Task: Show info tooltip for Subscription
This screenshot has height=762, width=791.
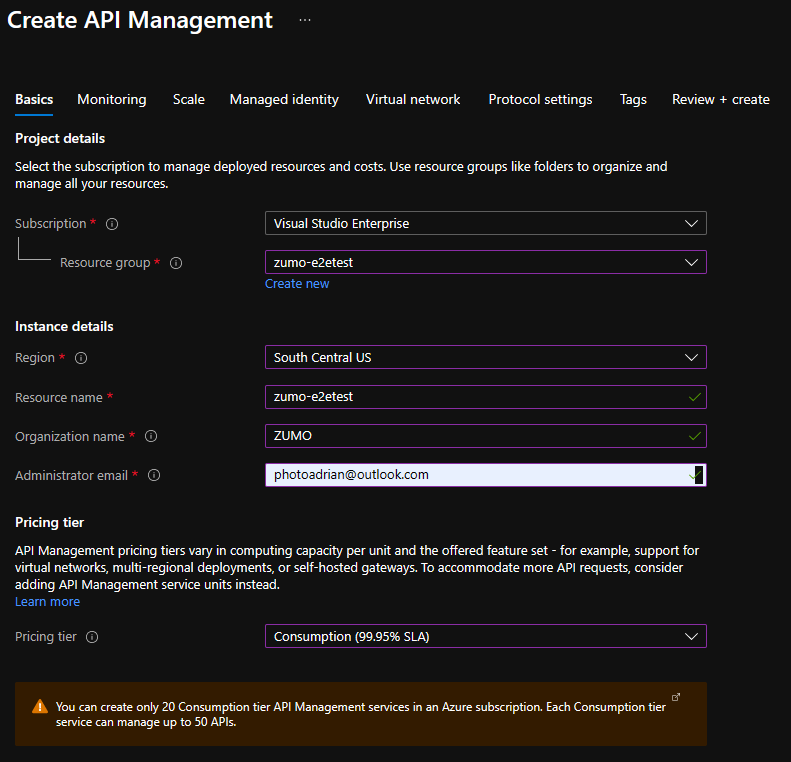Action: [112, 224]
